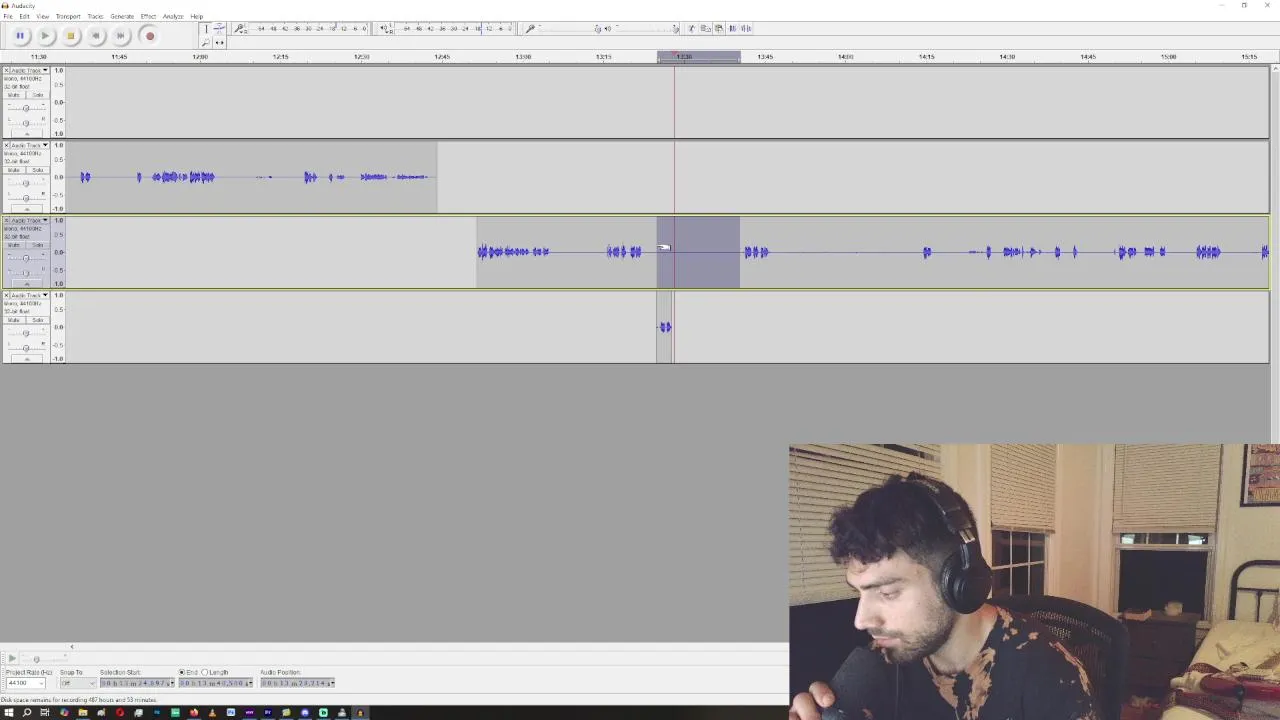This screenshot has height=720, width=1280.
Task: Click the Windows taskbar search icon
Action: click(x=27, y=713)
